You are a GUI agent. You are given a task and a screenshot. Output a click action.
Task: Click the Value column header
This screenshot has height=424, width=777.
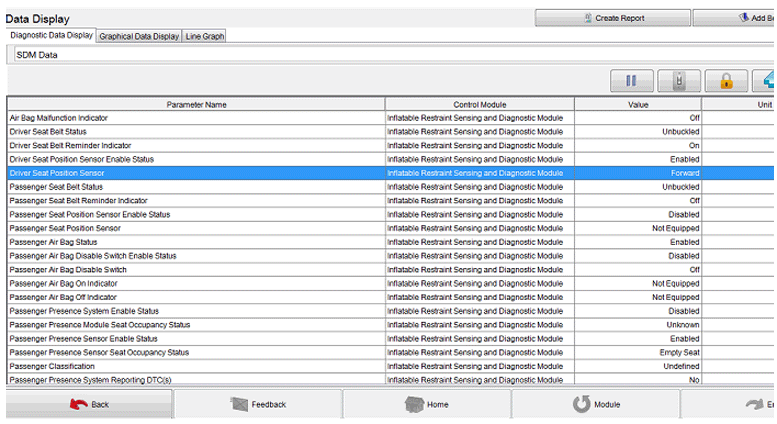coord(638,105)
